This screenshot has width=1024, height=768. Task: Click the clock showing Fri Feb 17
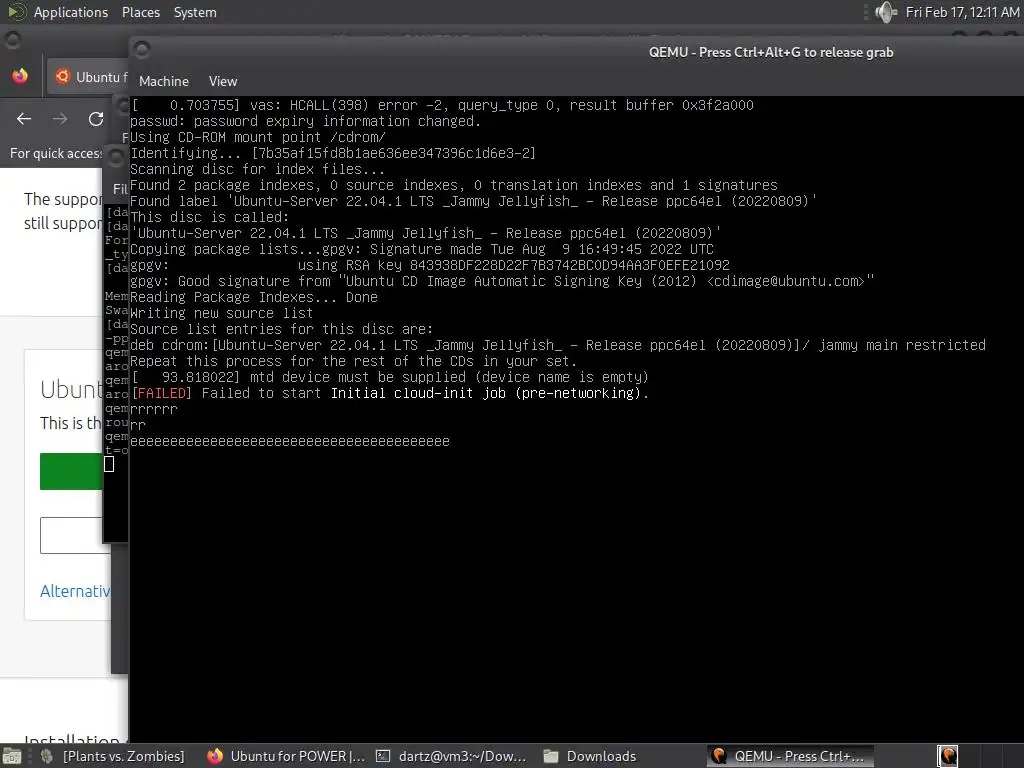[x=962, y=12]
